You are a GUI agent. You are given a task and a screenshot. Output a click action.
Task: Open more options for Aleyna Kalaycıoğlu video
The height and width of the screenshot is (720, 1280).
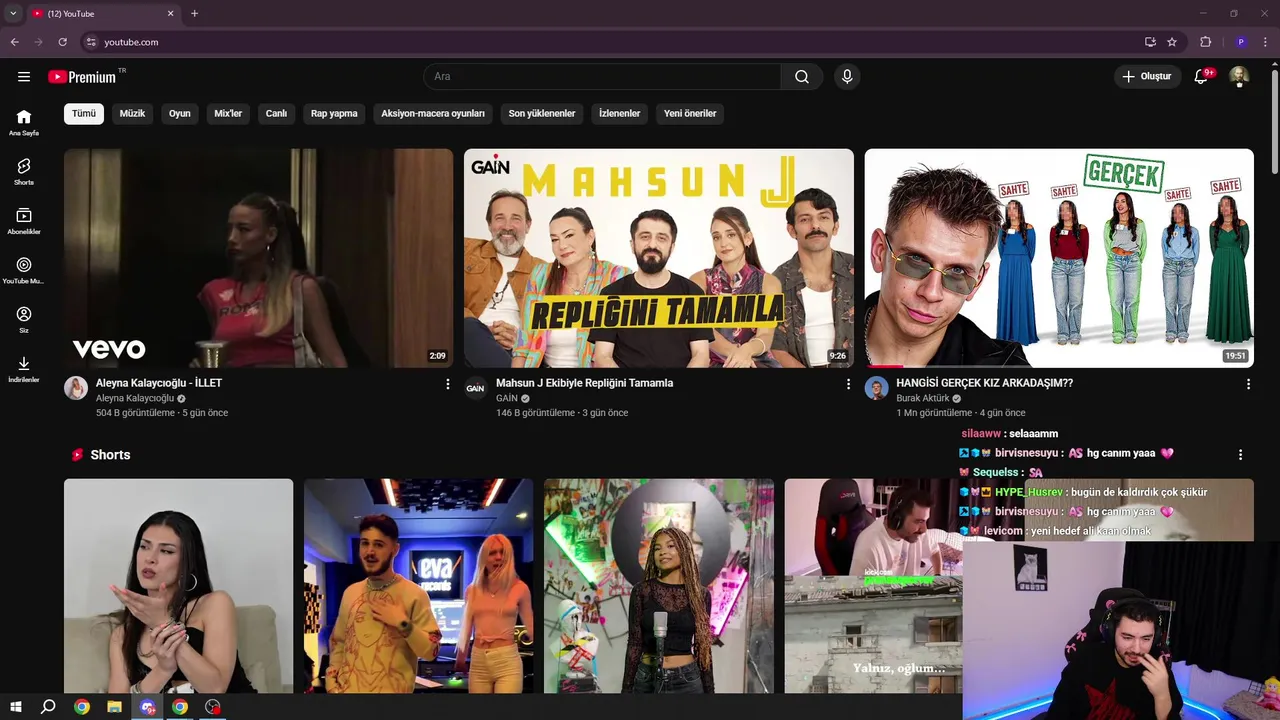(x=448, y=384)
